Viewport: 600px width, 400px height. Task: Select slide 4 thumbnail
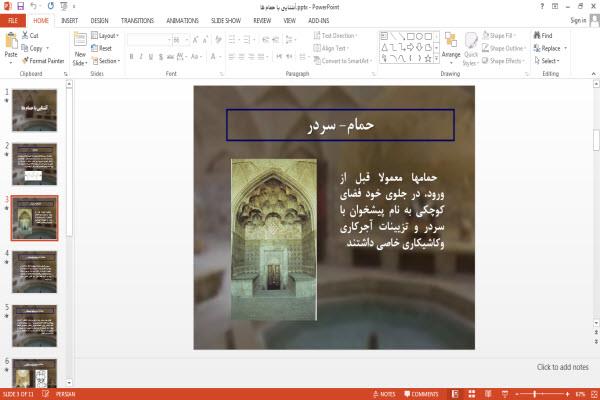(34, 272)
